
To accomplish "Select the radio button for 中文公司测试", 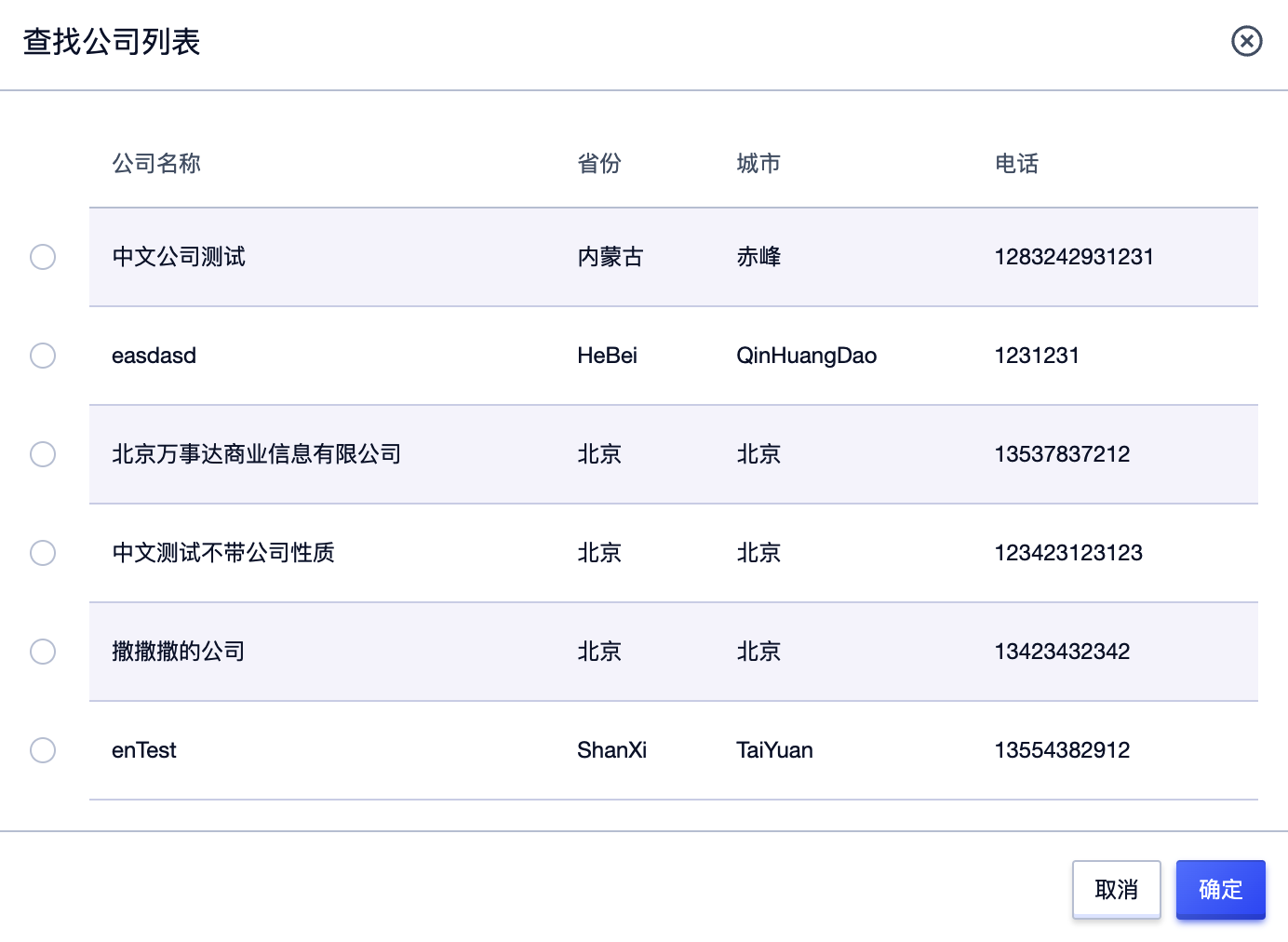I will tap(42, 257).
